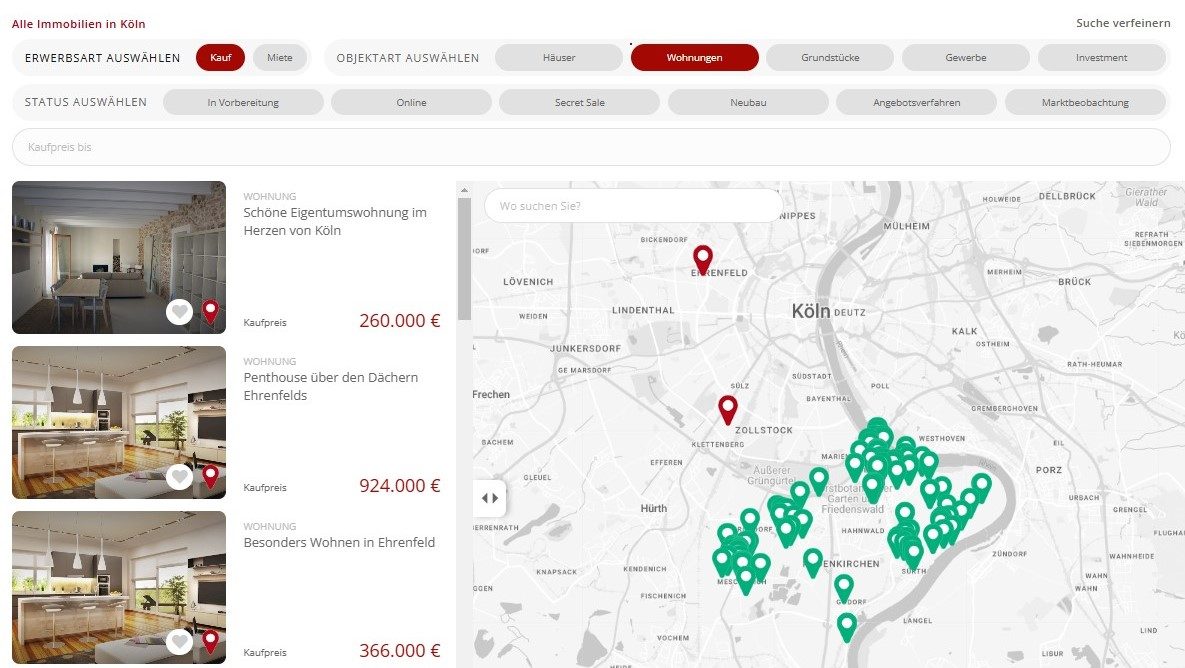Screen dimensions: 1185x668
Task: Enable the Neubau status filter
Action: pos(748,102)
